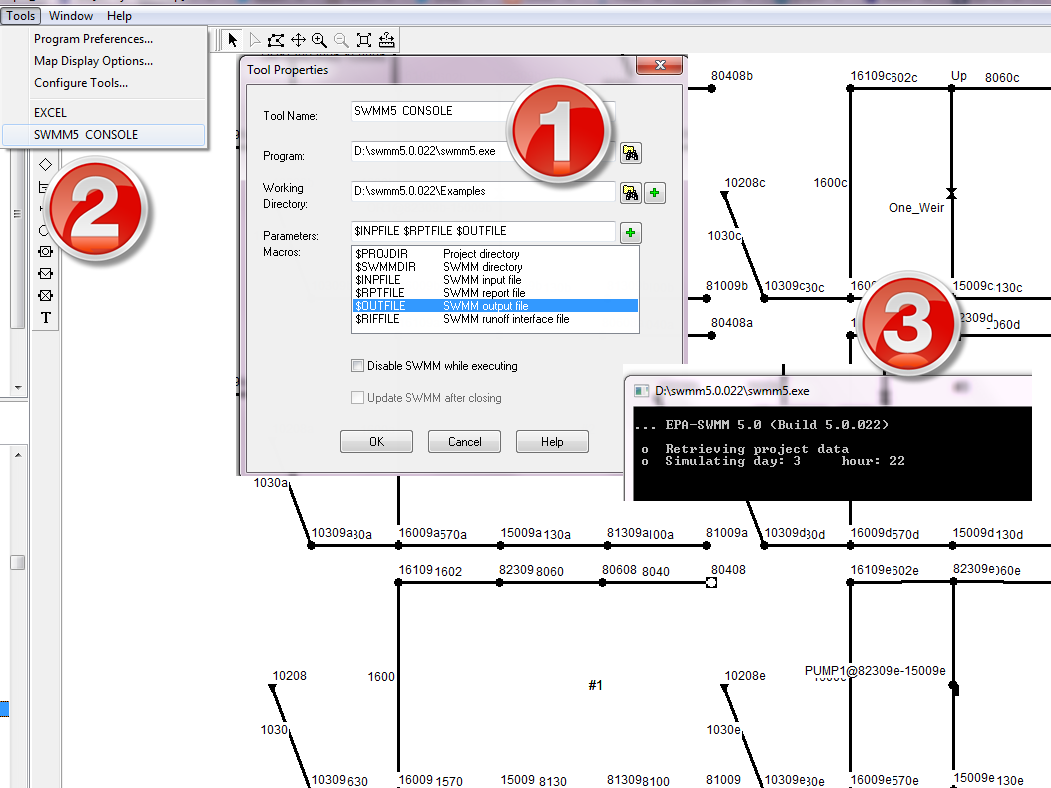The width and height of the screenshot is (1051, 788).
Task: Check Update SWMM after closing
Action: tap(357, 397)
